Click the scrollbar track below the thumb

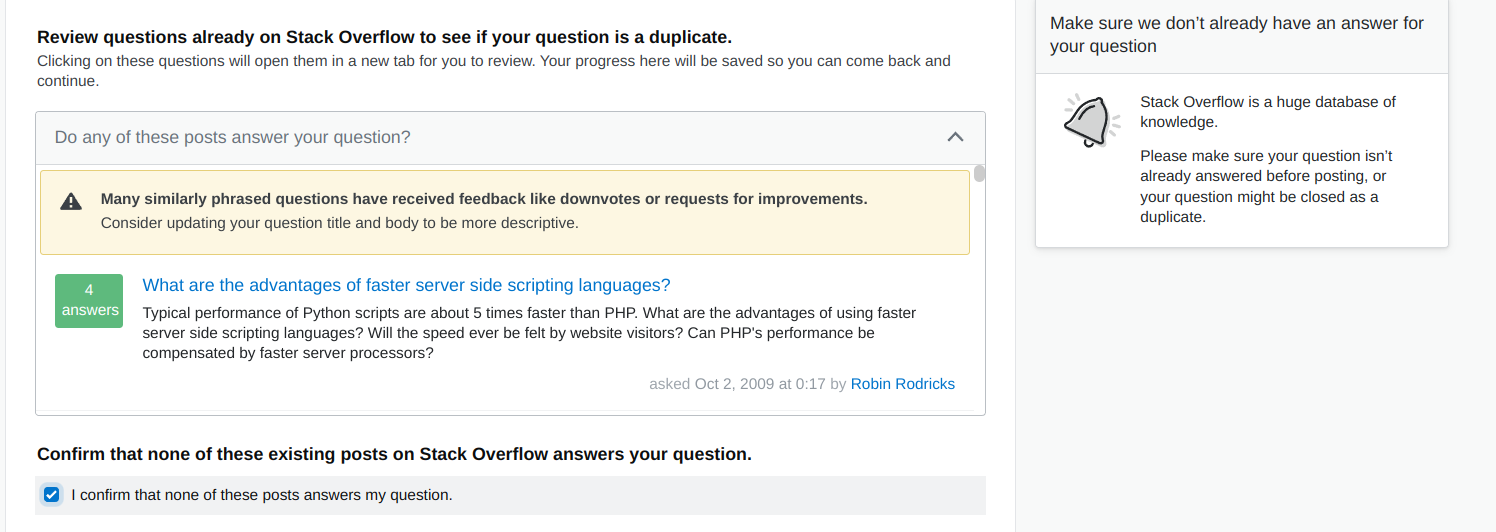(x=980, y=300)
